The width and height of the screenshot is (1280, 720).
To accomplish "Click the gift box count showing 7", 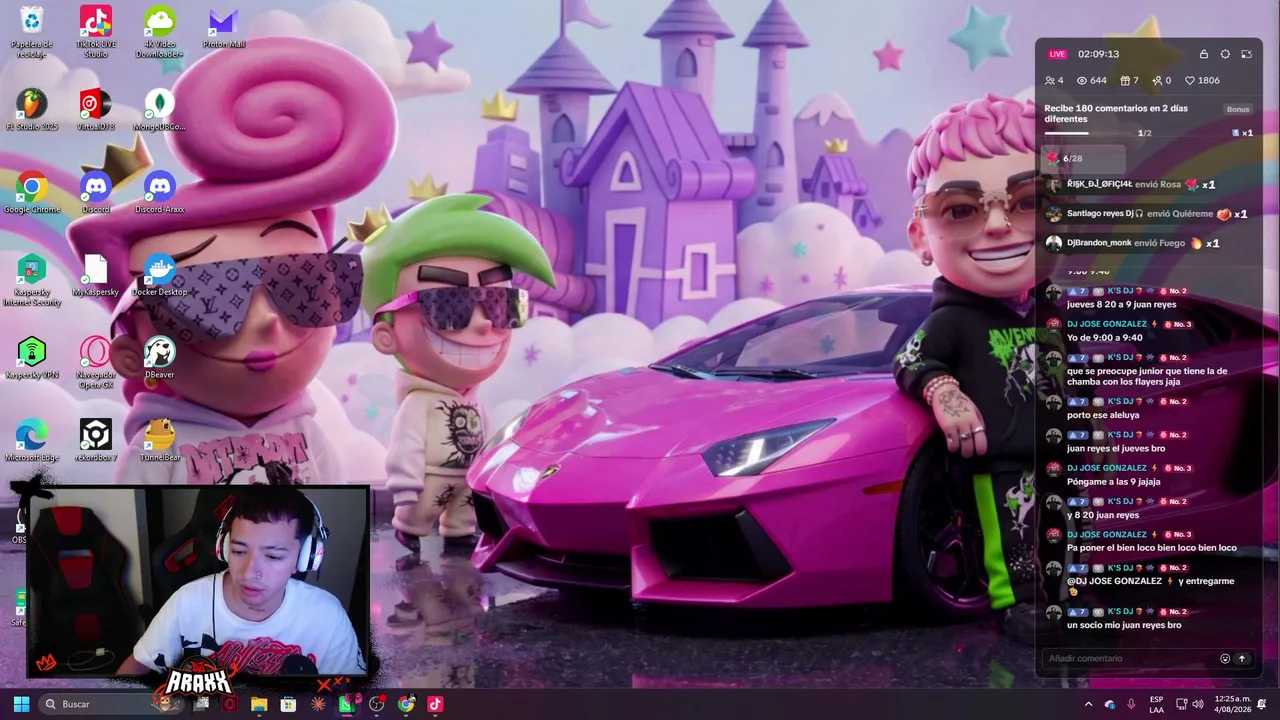I will click(1129, 81).
